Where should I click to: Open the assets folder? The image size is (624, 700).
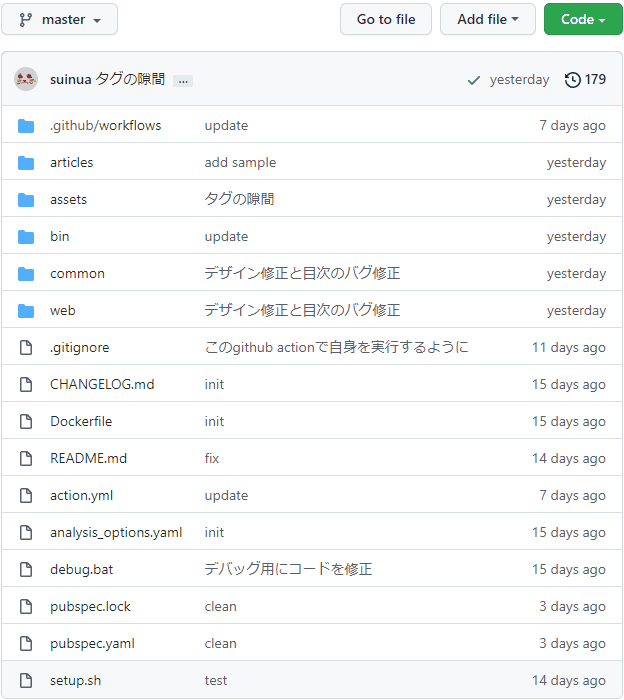[x=68, y=200]
